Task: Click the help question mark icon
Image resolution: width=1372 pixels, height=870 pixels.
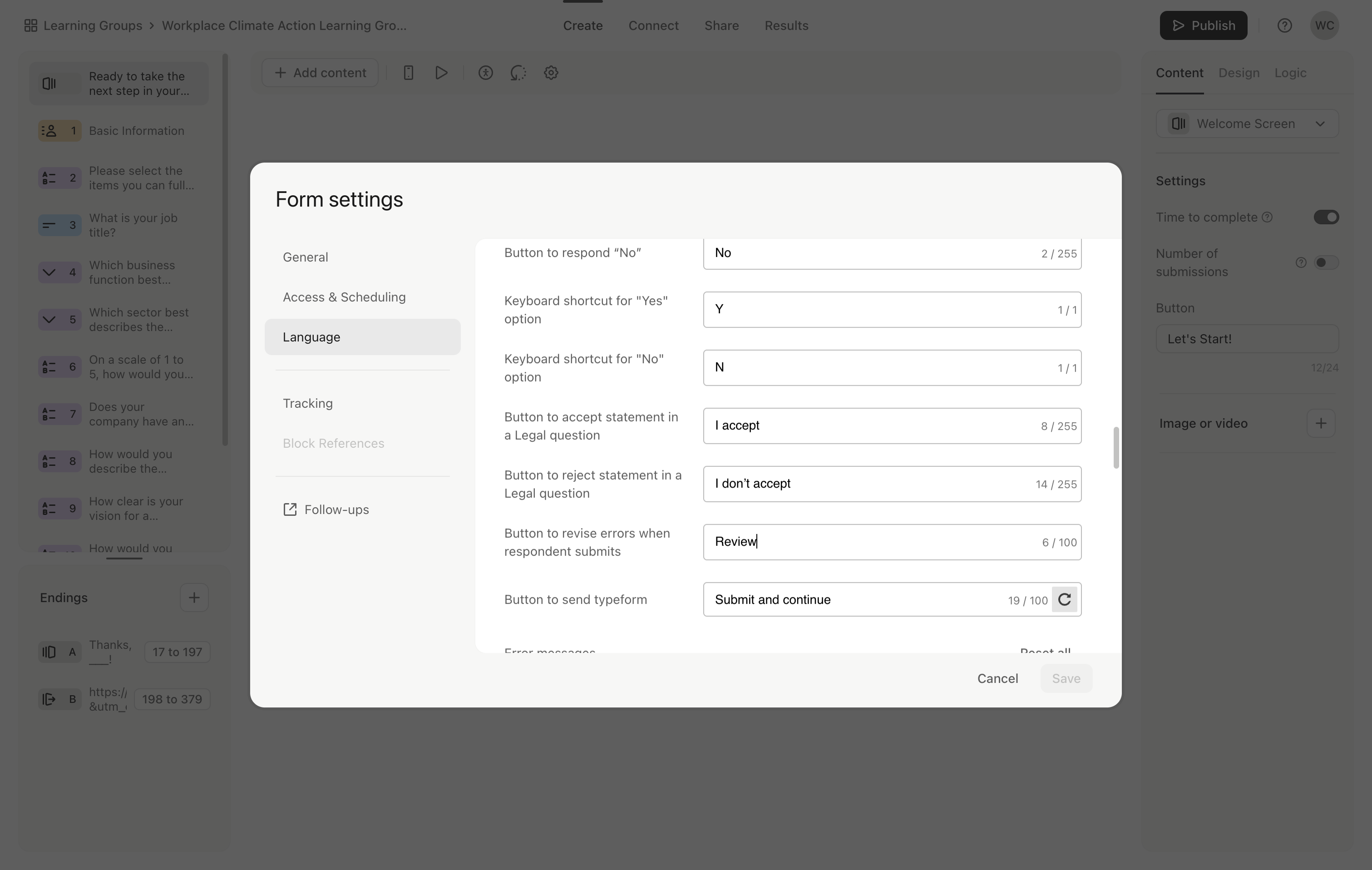Action: 1284,25
